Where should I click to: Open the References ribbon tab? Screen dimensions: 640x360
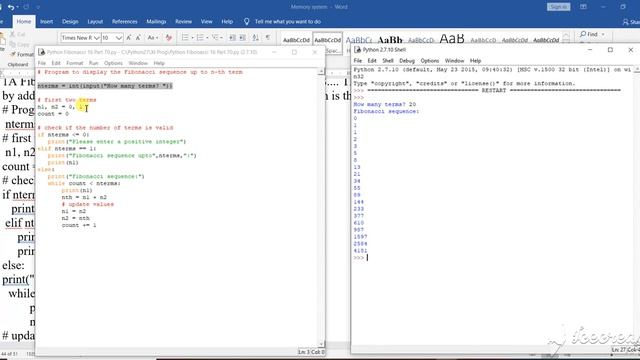click(124, 22)
